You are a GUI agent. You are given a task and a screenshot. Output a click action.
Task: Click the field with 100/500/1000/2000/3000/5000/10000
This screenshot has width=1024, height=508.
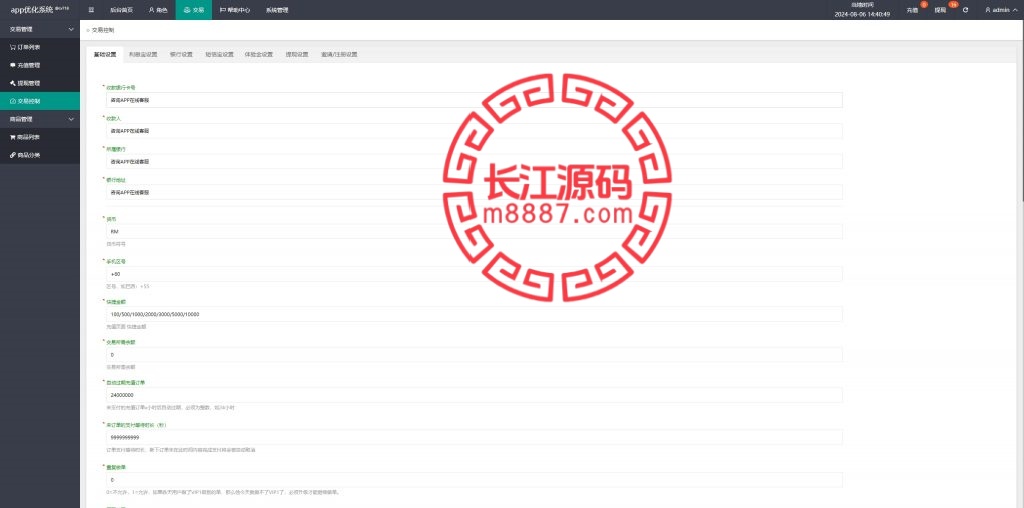point(474,314)
